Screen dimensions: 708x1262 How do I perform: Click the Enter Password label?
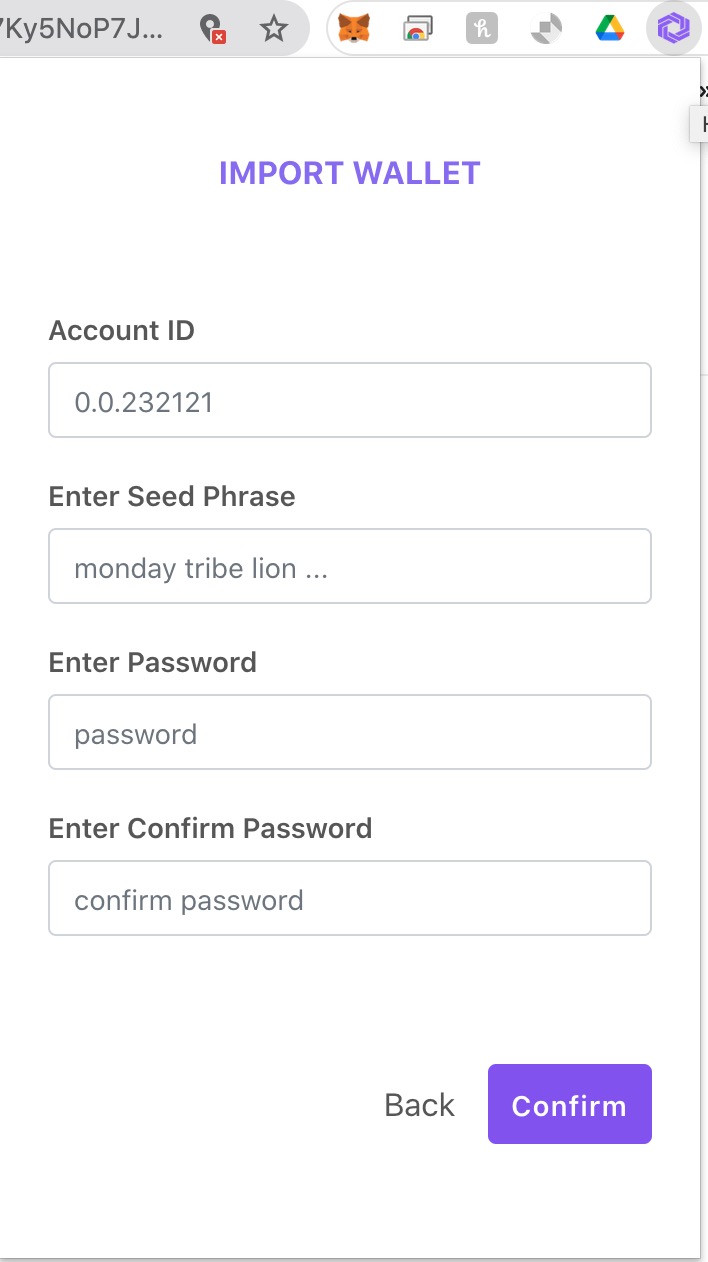tap(153, 663)
